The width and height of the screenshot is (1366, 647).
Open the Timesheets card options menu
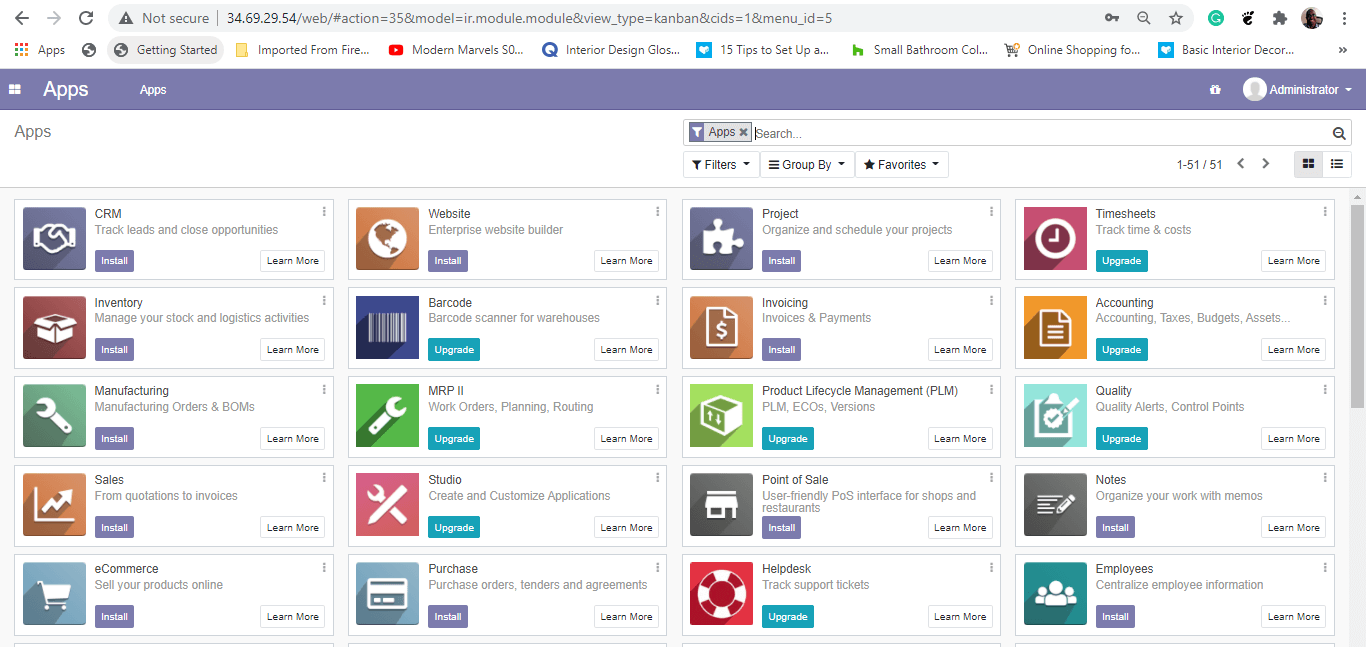(x=1325, y=212)
